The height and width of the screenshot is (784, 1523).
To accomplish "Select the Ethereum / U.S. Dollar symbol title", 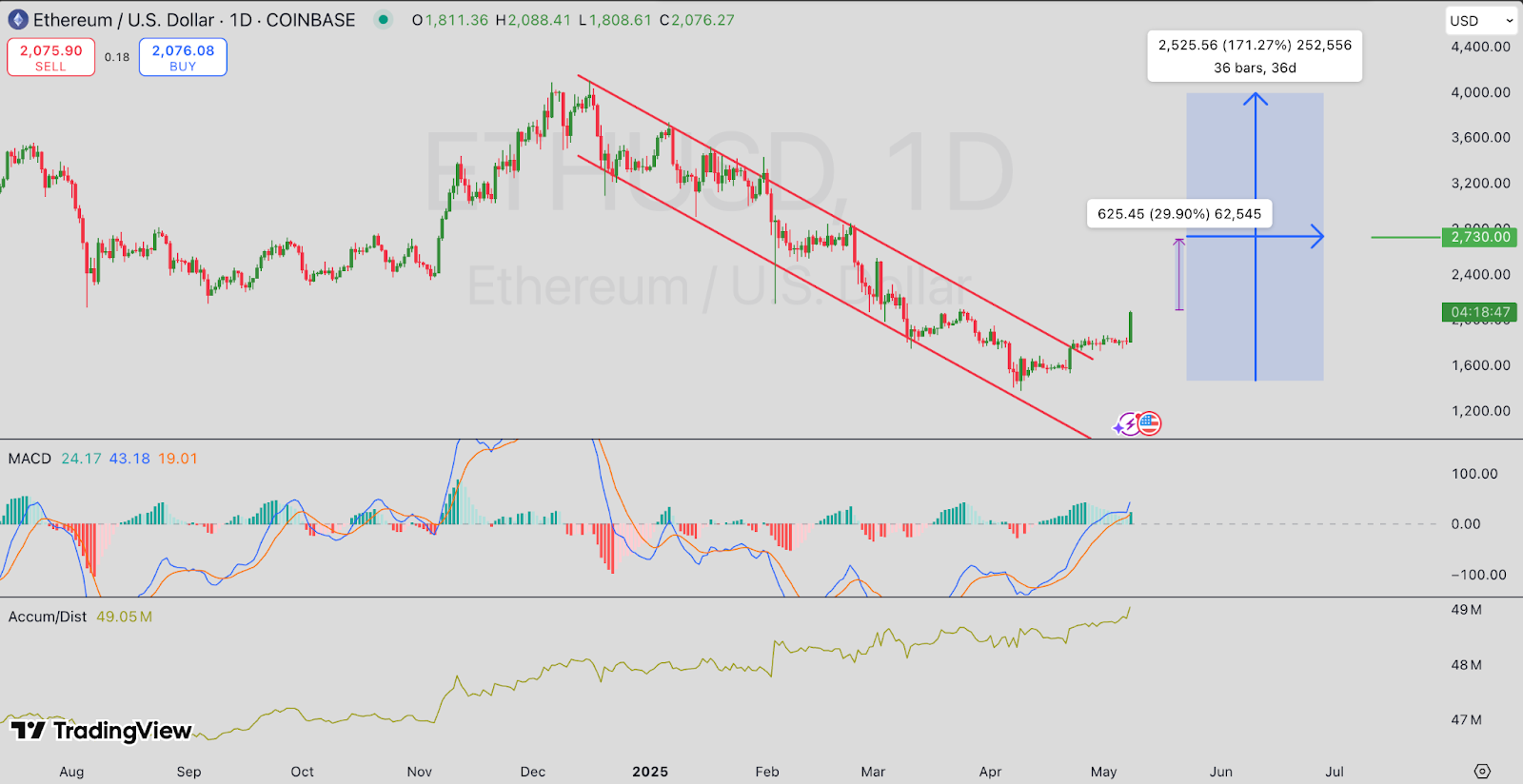I will (x=194, y=20).
